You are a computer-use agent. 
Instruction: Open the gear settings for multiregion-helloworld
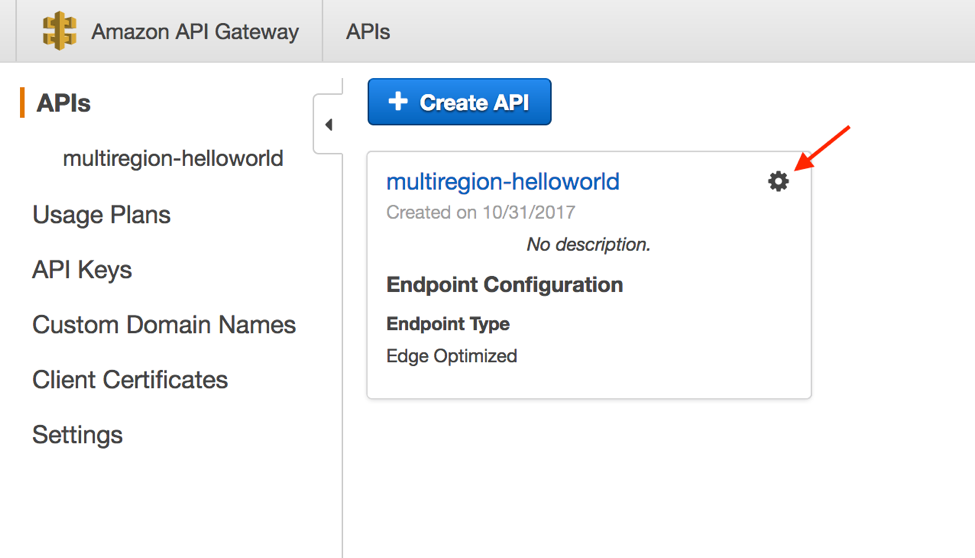coord(778,181)
